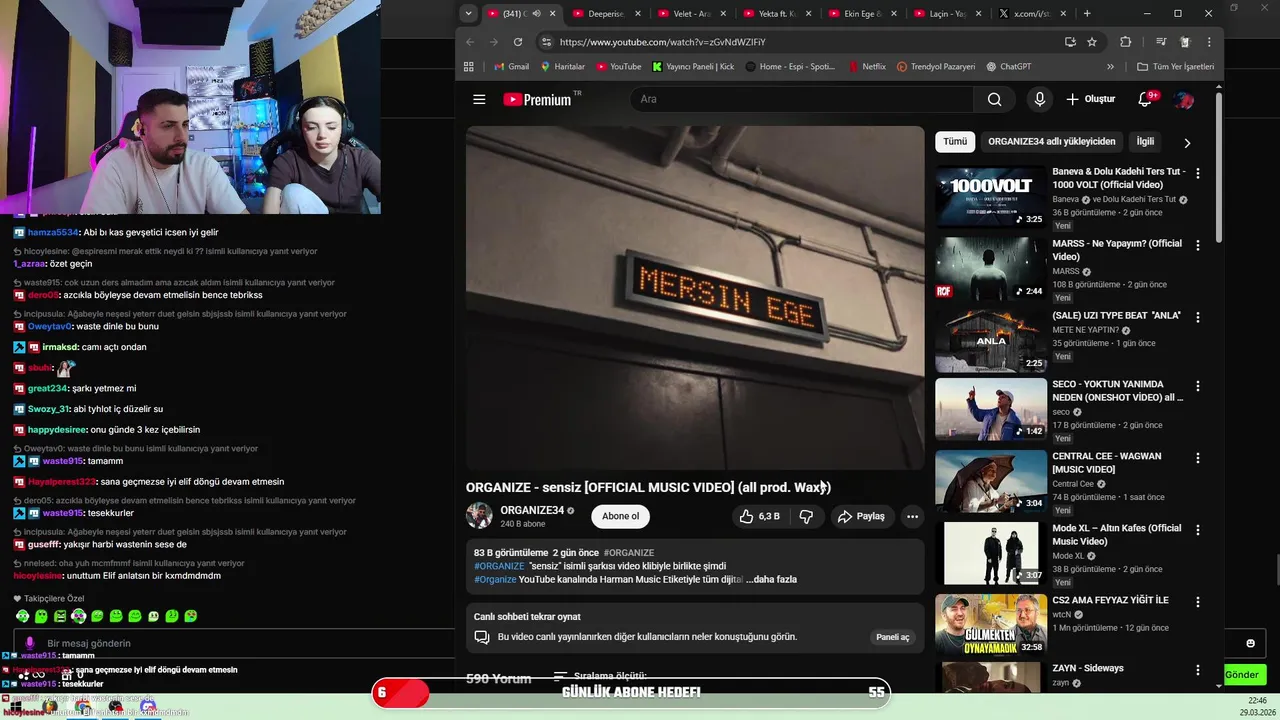Click the install/cast icon in address bar
This screenshot has width=1280, height=720.
[x=1070, y=42]
